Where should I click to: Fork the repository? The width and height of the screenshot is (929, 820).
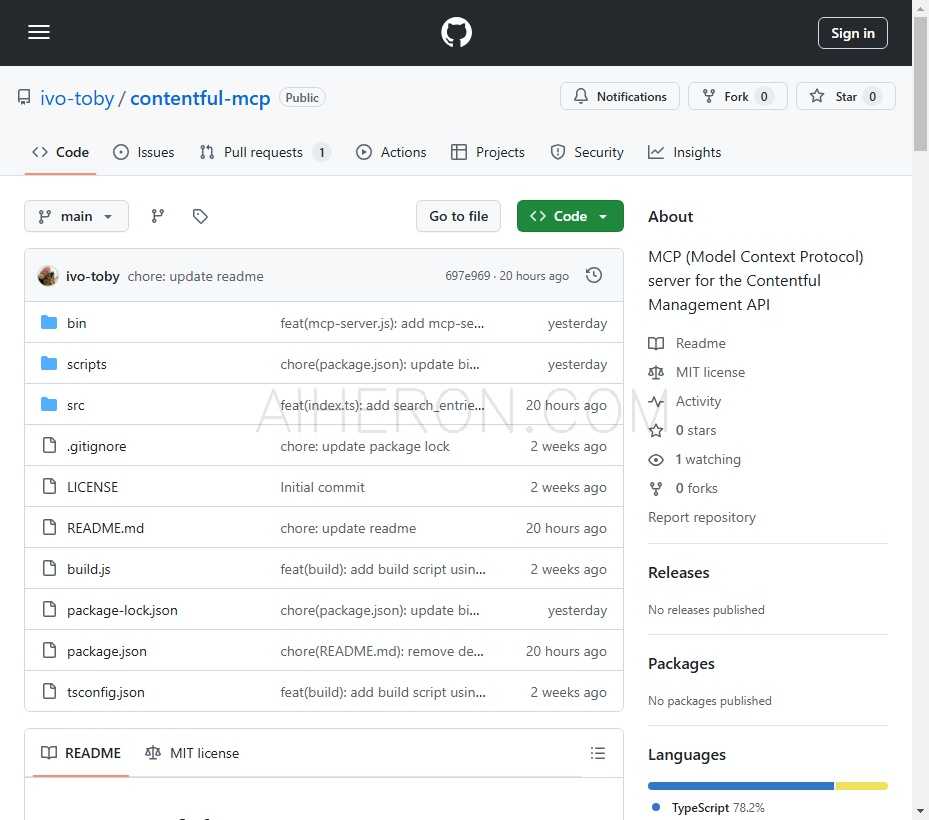(737, 96)
